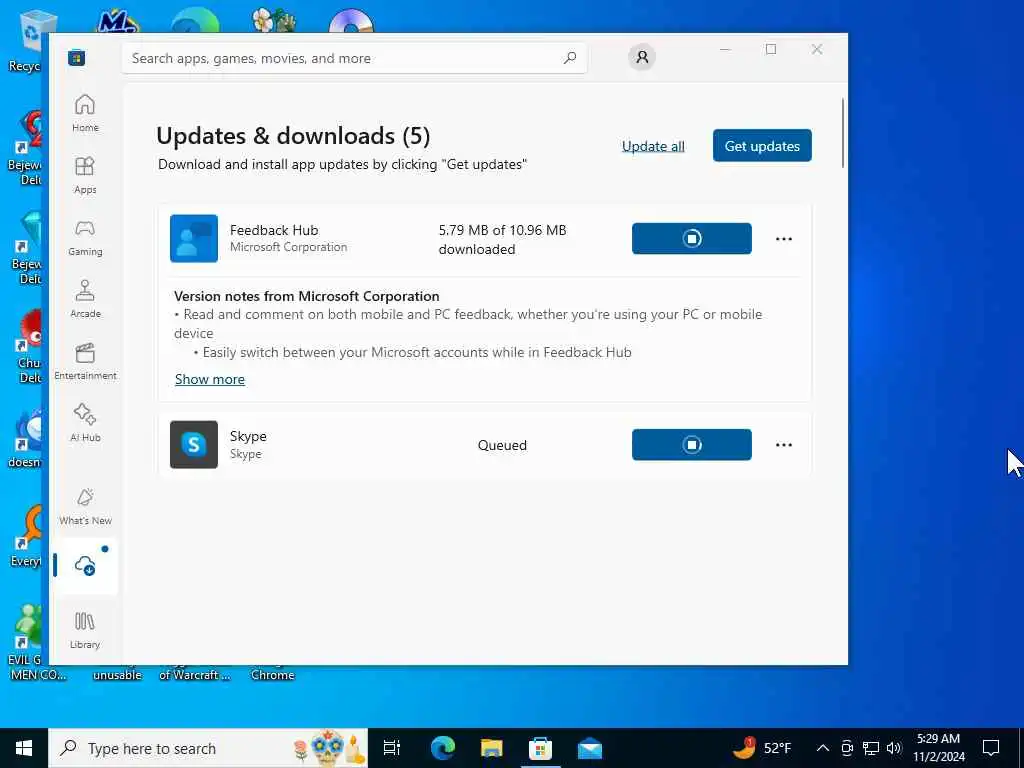1024x768 pixels.
Task: Click the Microsoft Store logo icon
Action: click(76, 57)
